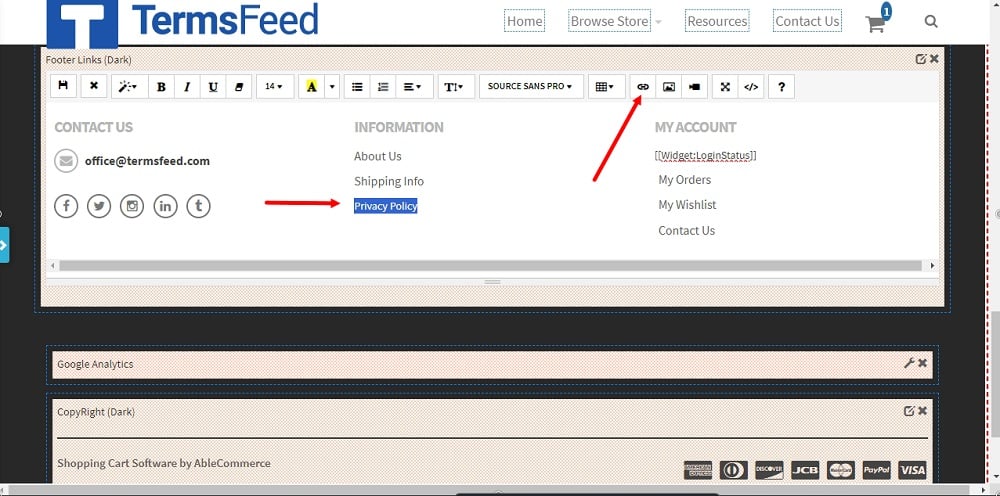
Task: Open the line height dropdown
Action: 456,87
